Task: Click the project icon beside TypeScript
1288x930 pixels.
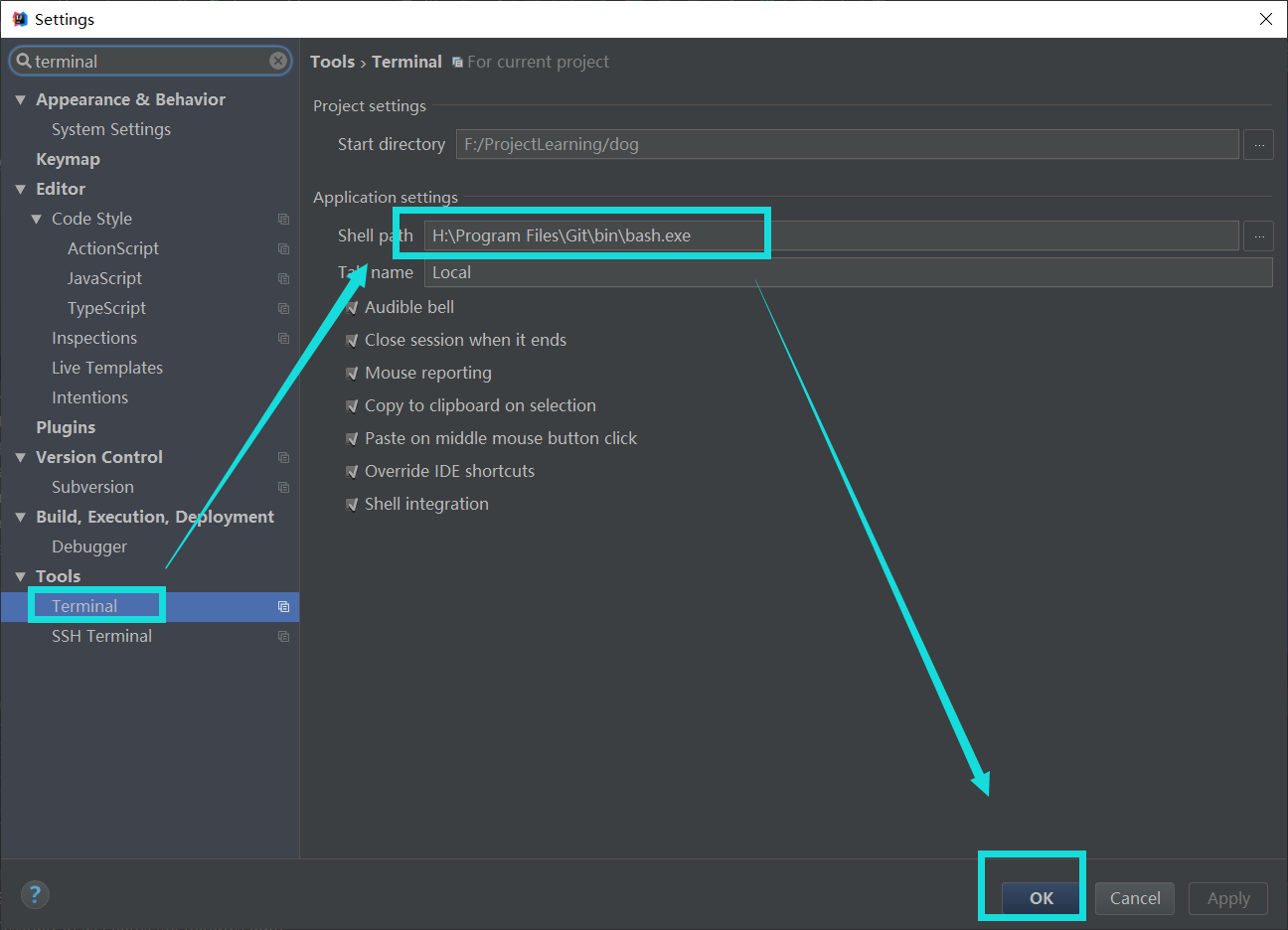Action: (283, 308)
